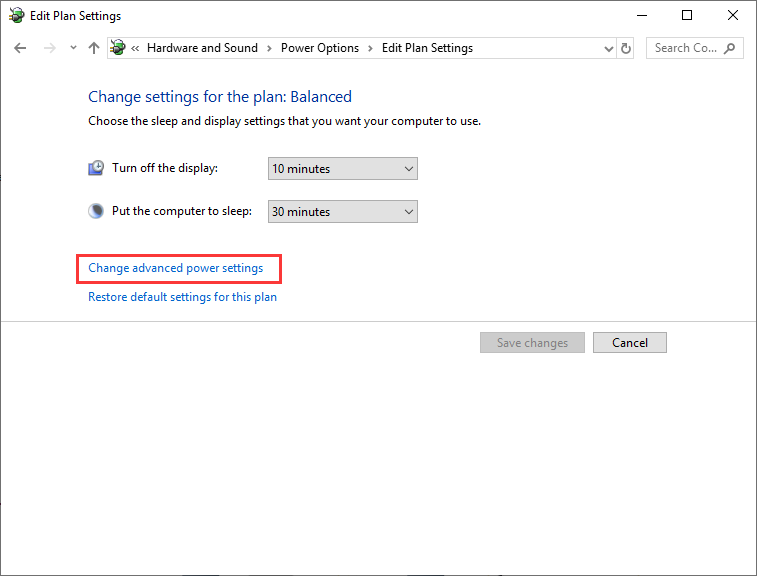Refresh the Edit Plan Settings page
This screenshot has width=757, height=576.
click(x=626, y=48)
